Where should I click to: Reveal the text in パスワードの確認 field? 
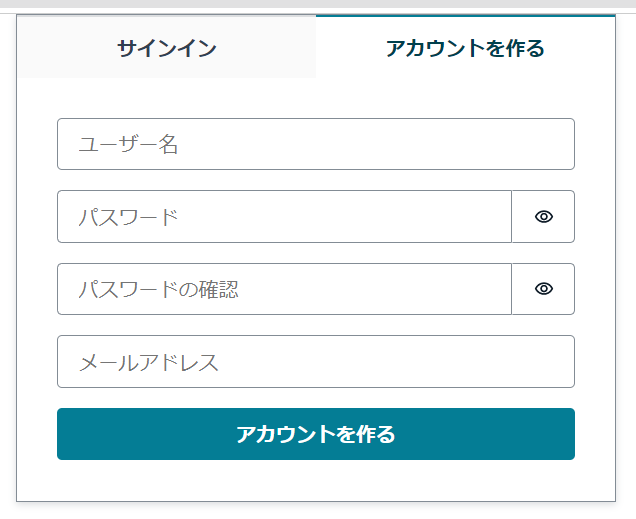click(543, 289)
